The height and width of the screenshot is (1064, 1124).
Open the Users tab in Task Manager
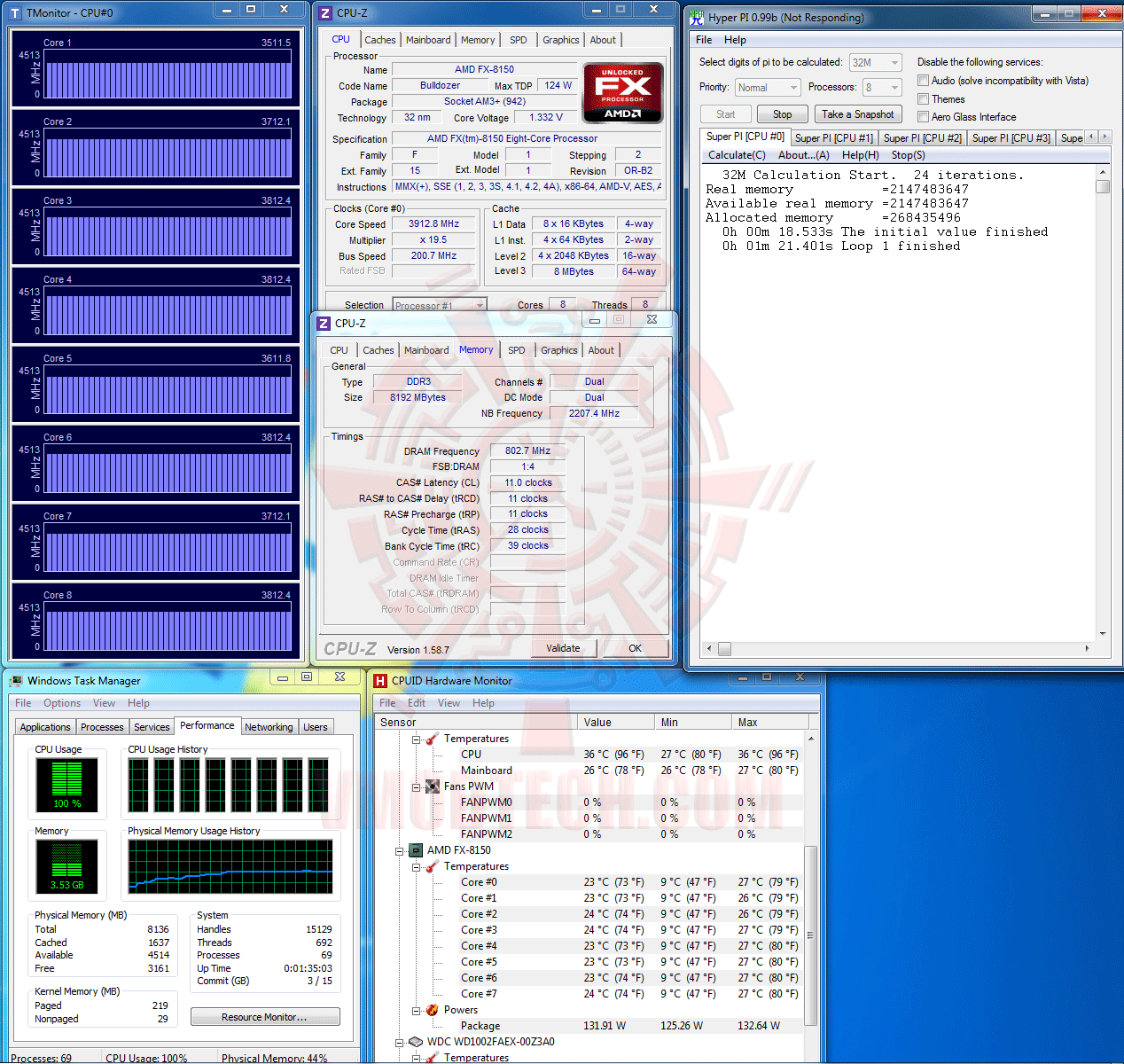[x=316, y=727]
